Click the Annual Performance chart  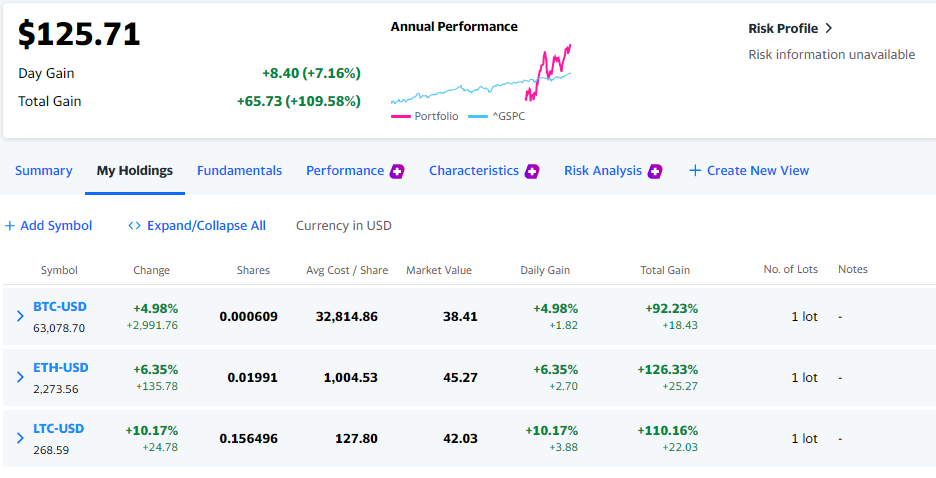[x=481, y=73]
